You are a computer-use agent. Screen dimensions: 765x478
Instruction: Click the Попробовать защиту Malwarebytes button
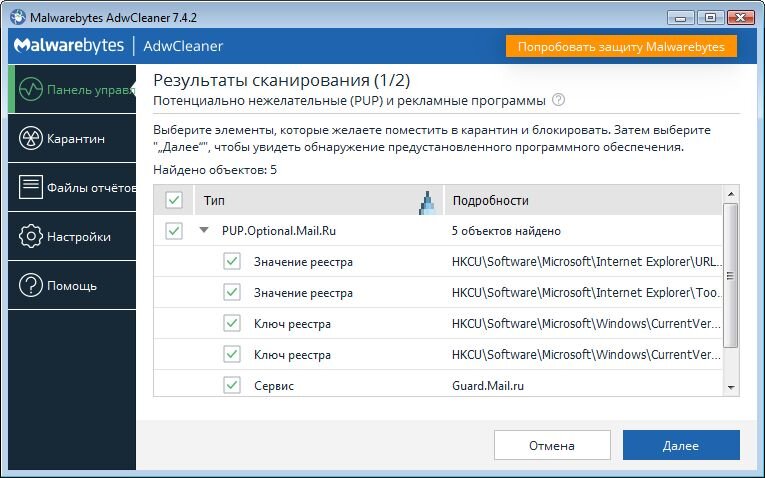(x=621, y=46)
